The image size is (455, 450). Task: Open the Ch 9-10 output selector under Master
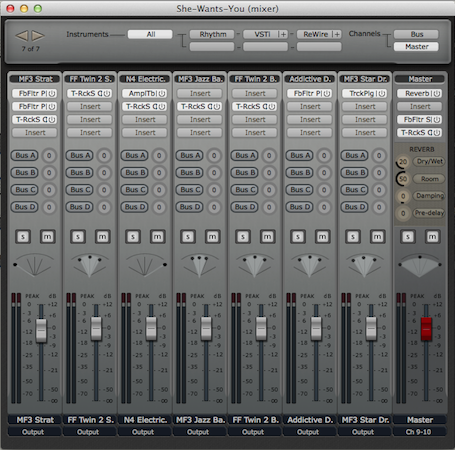pos(420,432)
